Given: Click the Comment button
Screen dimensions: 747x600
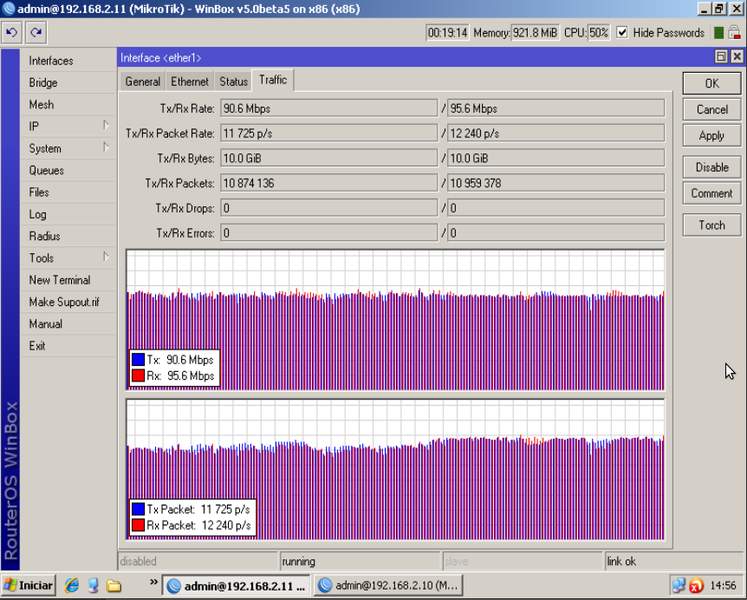Looking at the screenshot, I should point(712,193).
